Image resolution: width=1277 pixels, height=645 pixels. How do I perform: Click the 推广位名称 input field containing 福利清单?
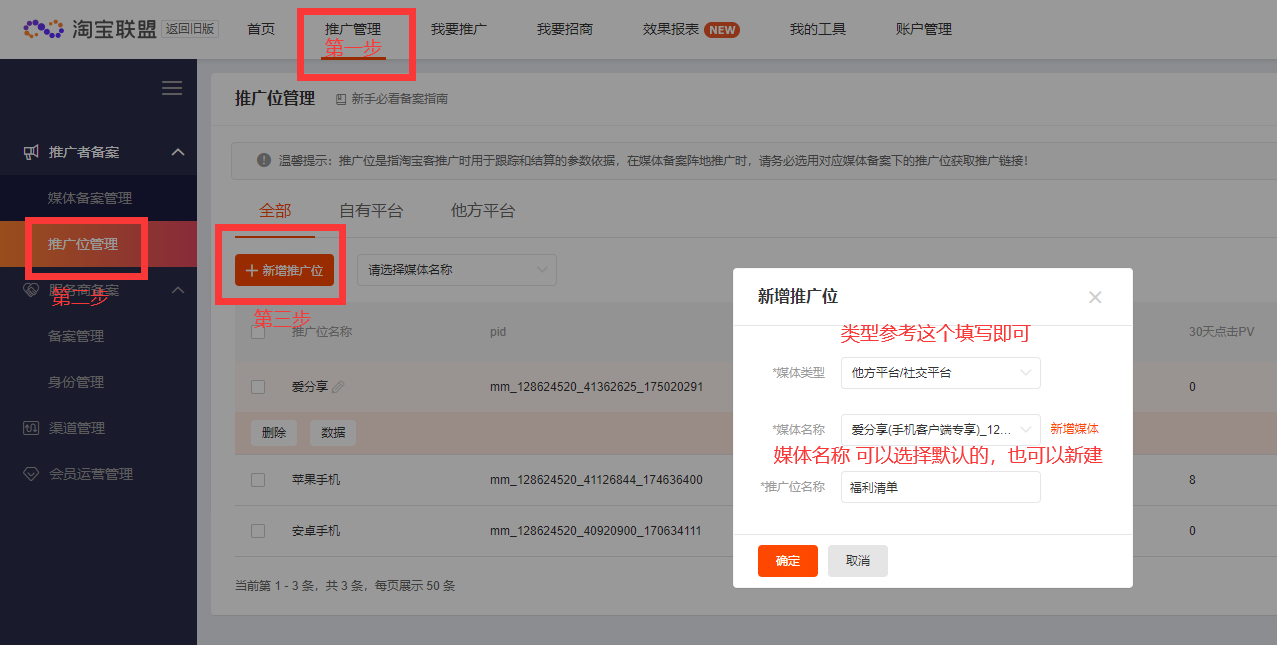[x=941, y=487]
